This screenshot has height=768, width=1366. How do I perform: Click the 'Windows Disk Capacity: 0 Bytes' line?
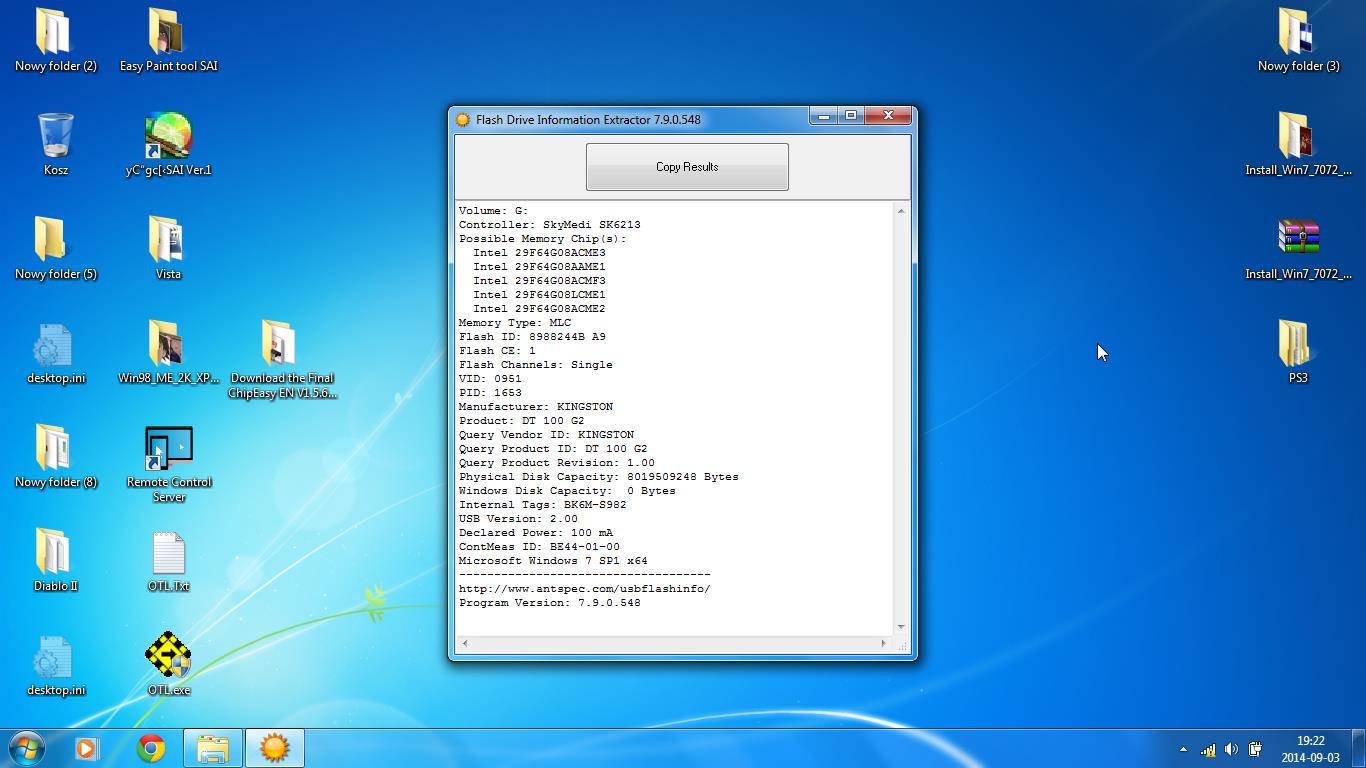click(x=567, y=491)
